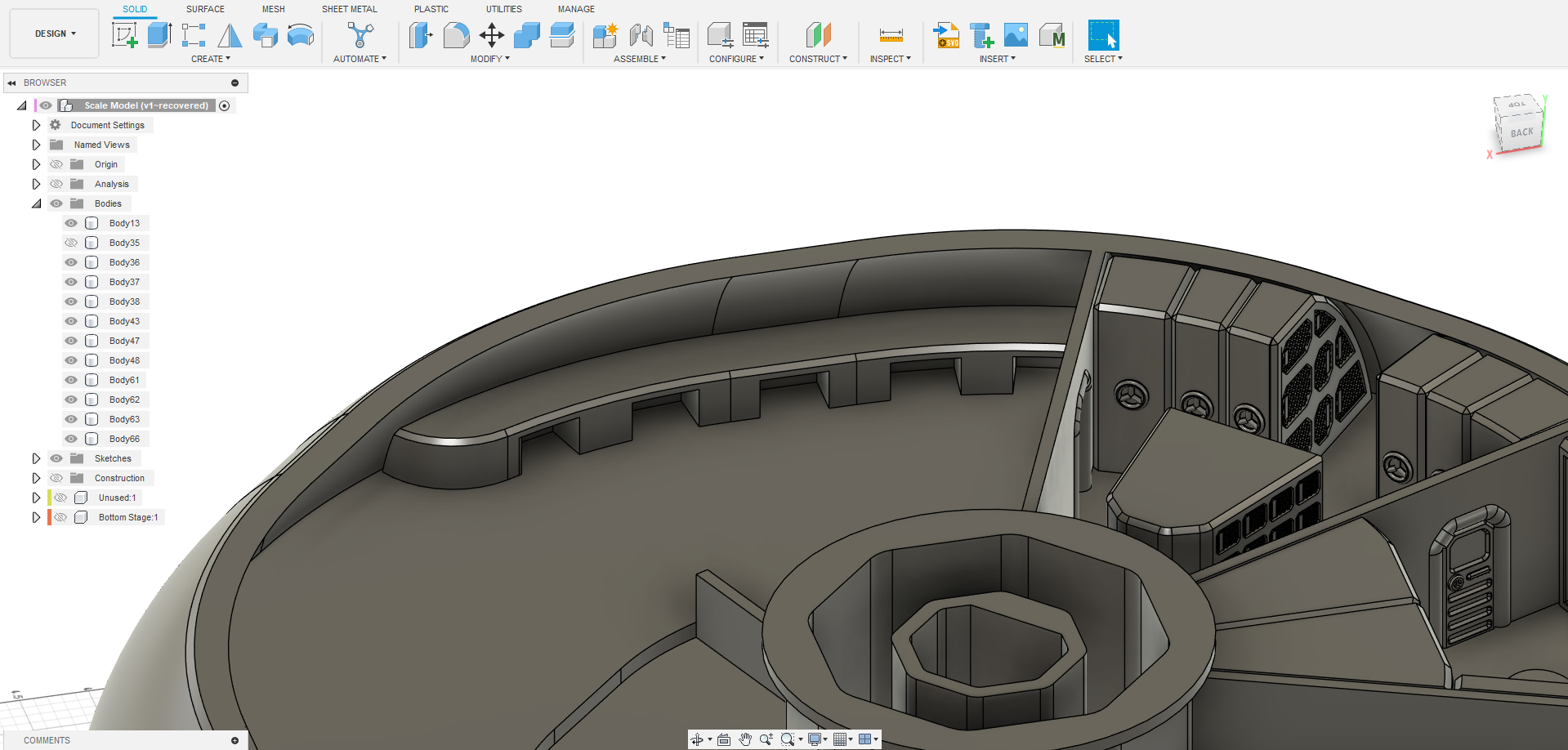Viewport: 1568px width, 750px height.
Task: Collapse the Bodies folder
Action: (x=36, y=203)
